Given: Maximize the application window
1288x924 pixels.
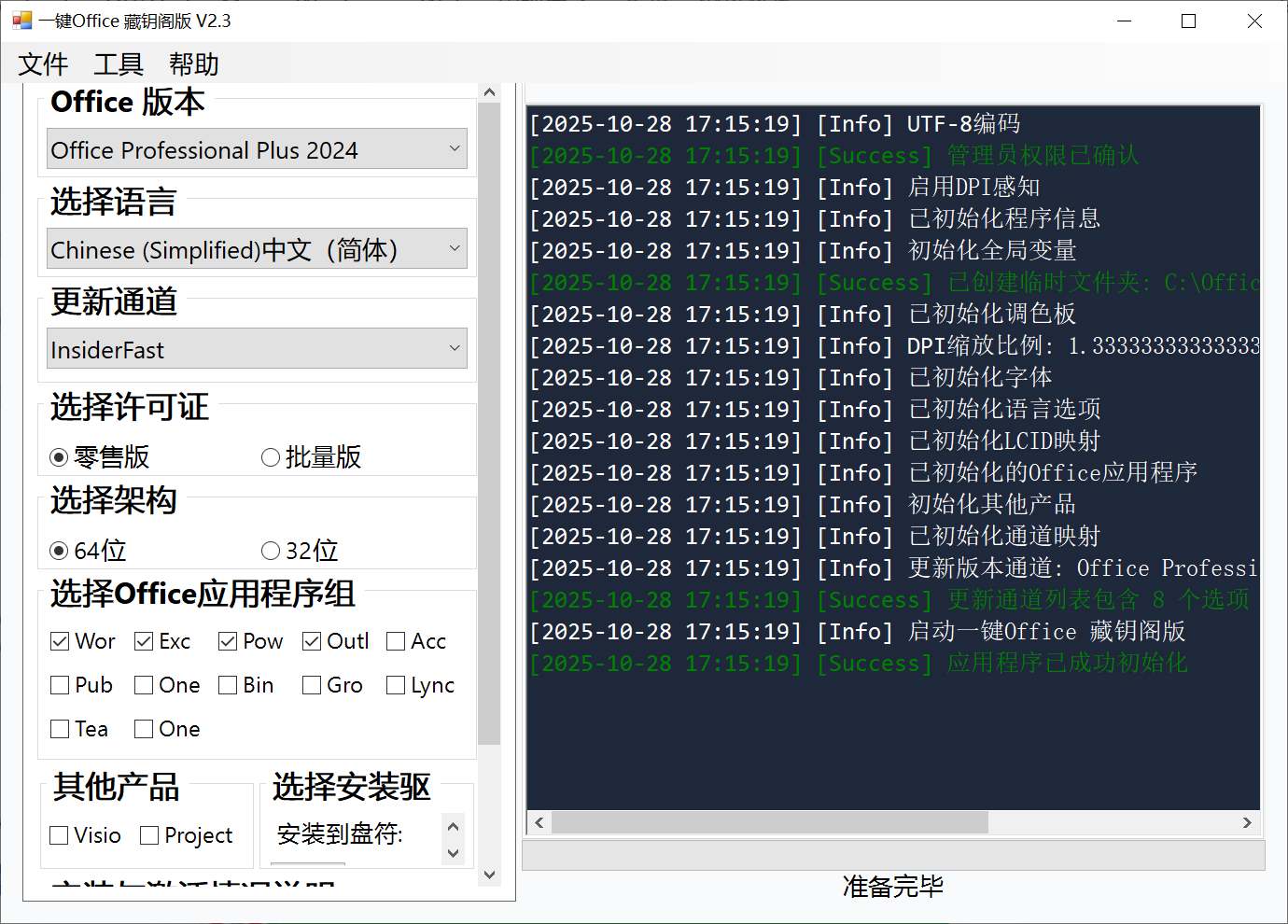Looking at the screenshot, I should click(x=1188, y=21).
